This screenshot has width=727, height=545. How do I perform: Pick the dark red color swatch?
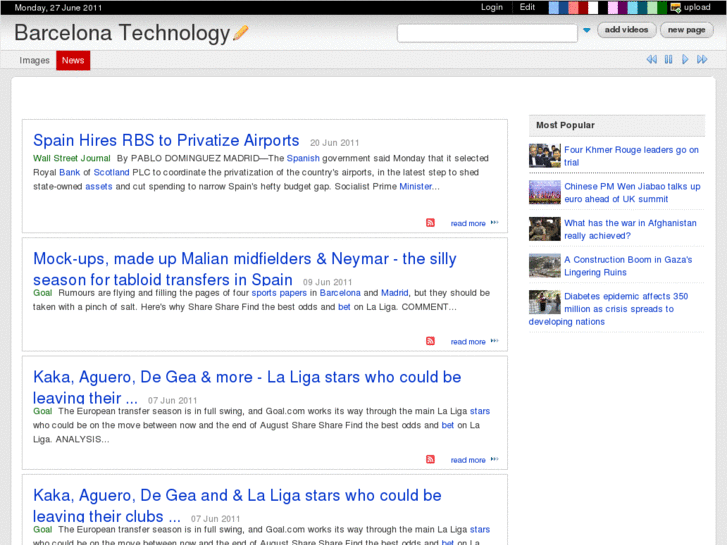583,7
